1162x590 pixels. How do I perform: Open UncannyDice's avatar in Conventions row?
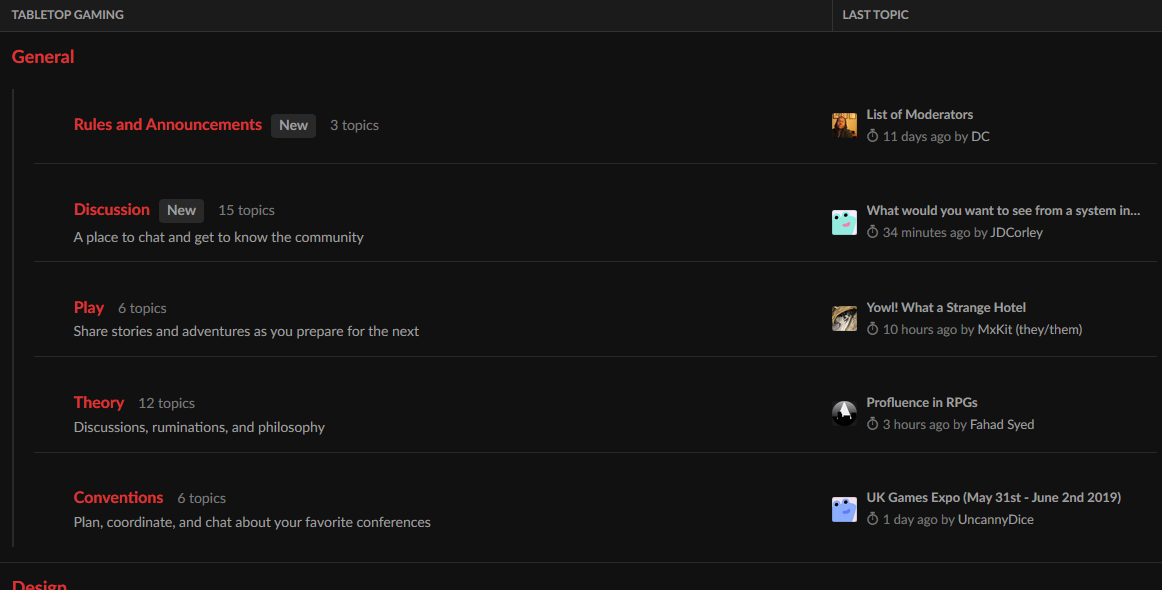[844, 508]
